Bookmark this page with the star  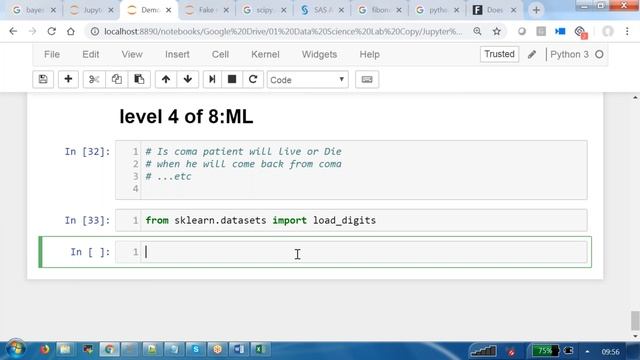coord(496,31)
